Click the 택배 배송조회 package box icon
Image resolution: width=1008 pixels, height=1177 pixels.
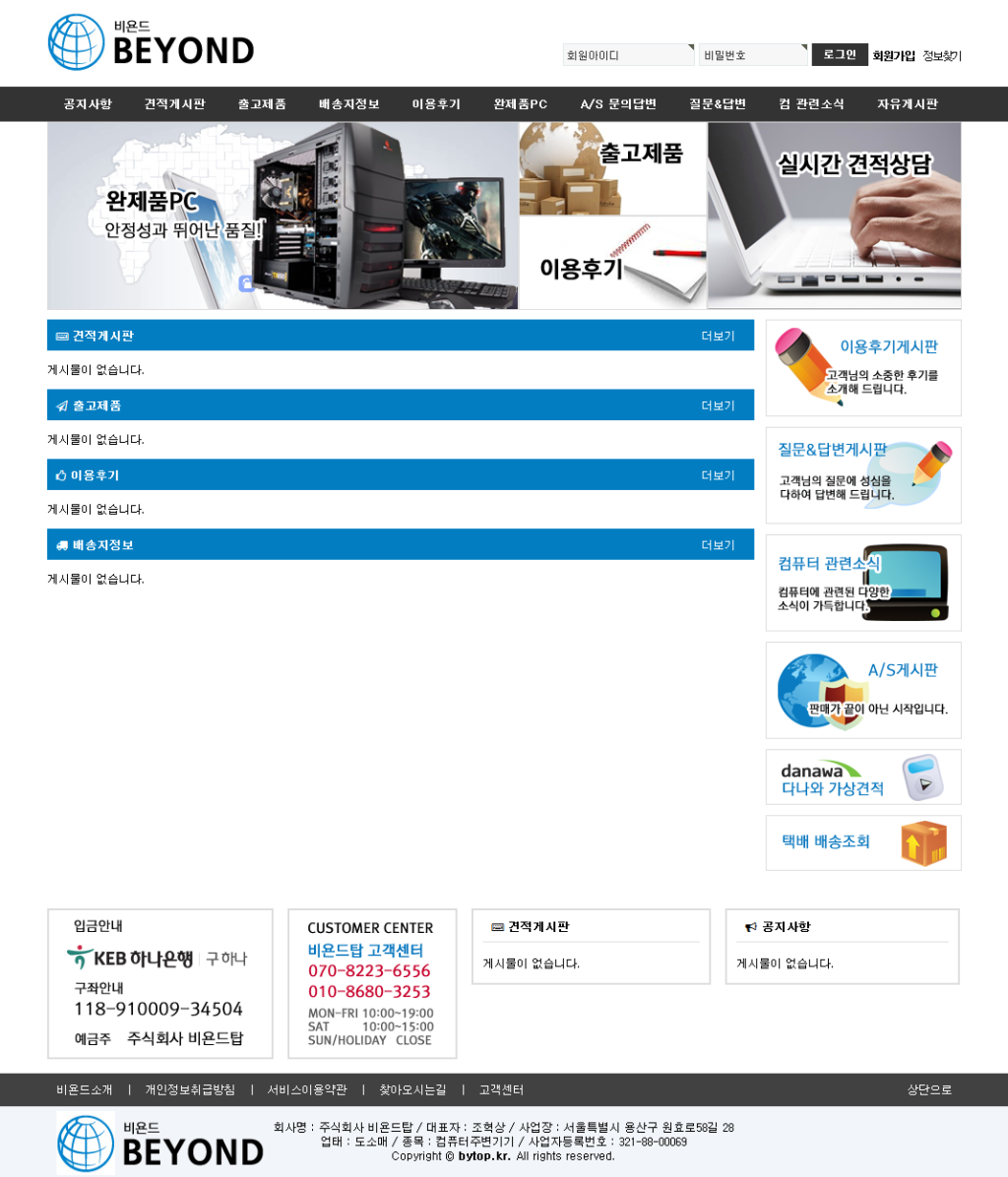click(923, 843)
